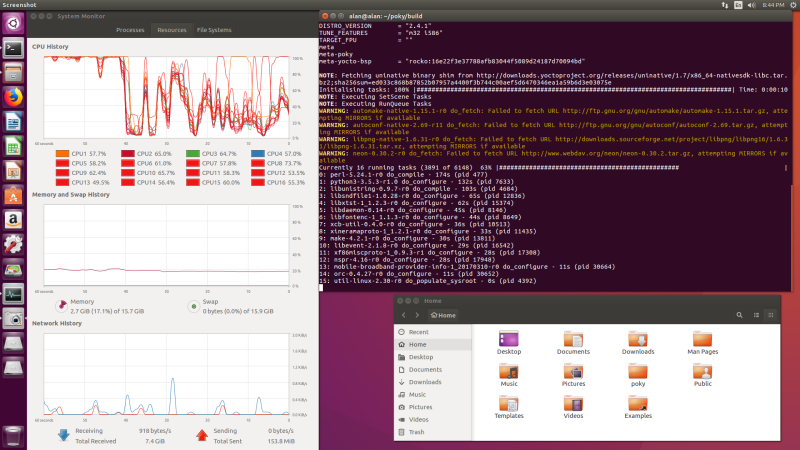Open the network indicator menu
This screenshot has width=800, height=450.
[x=724, y=5]
